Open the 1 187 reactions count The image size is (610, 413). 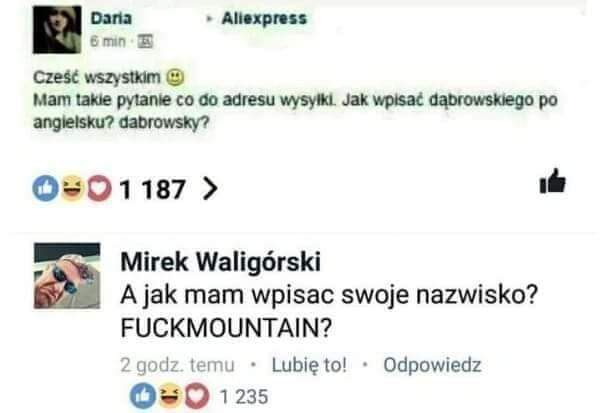point(152,189)
